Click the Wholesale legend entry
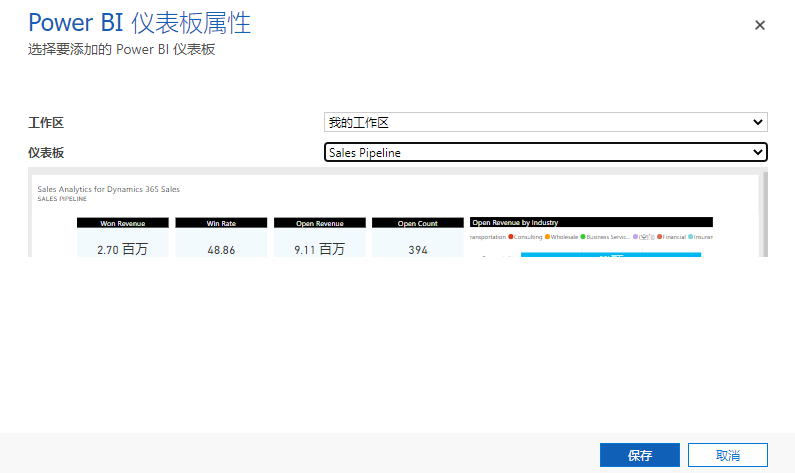This screenshot has height=473, width=795. (x=561, y=237)
